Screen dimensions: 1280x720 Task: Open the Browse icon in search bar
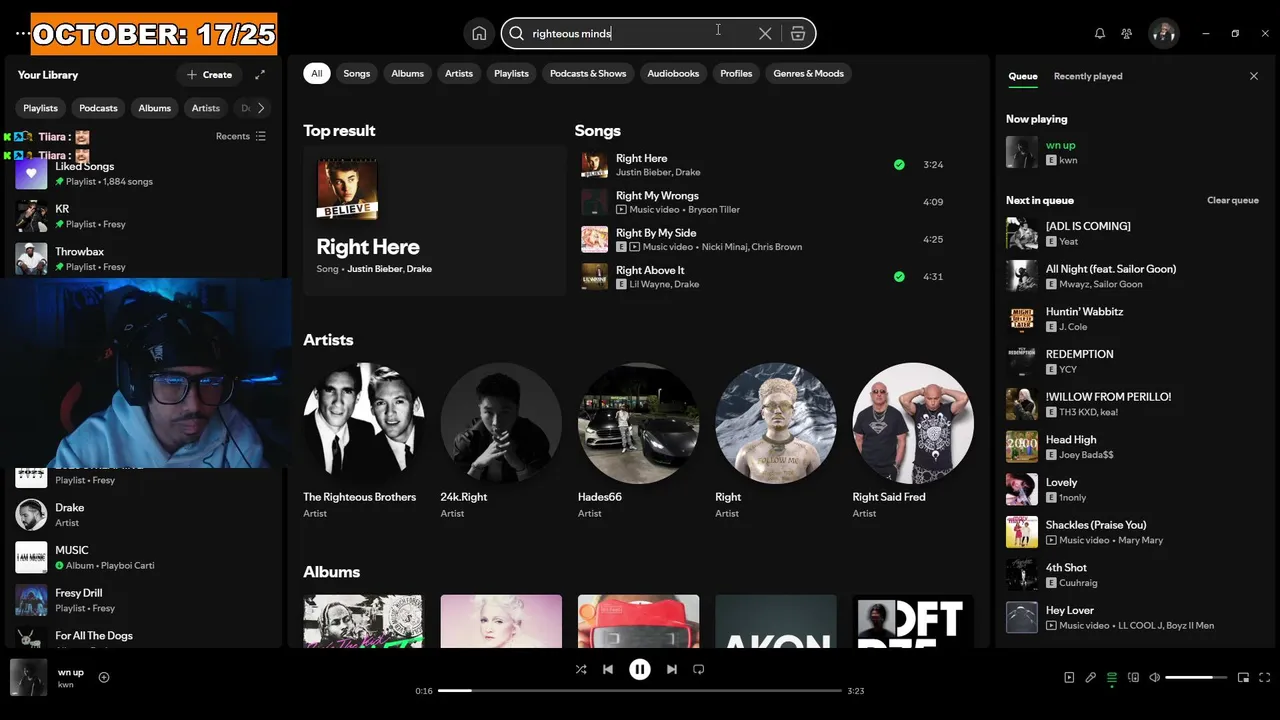798,33
